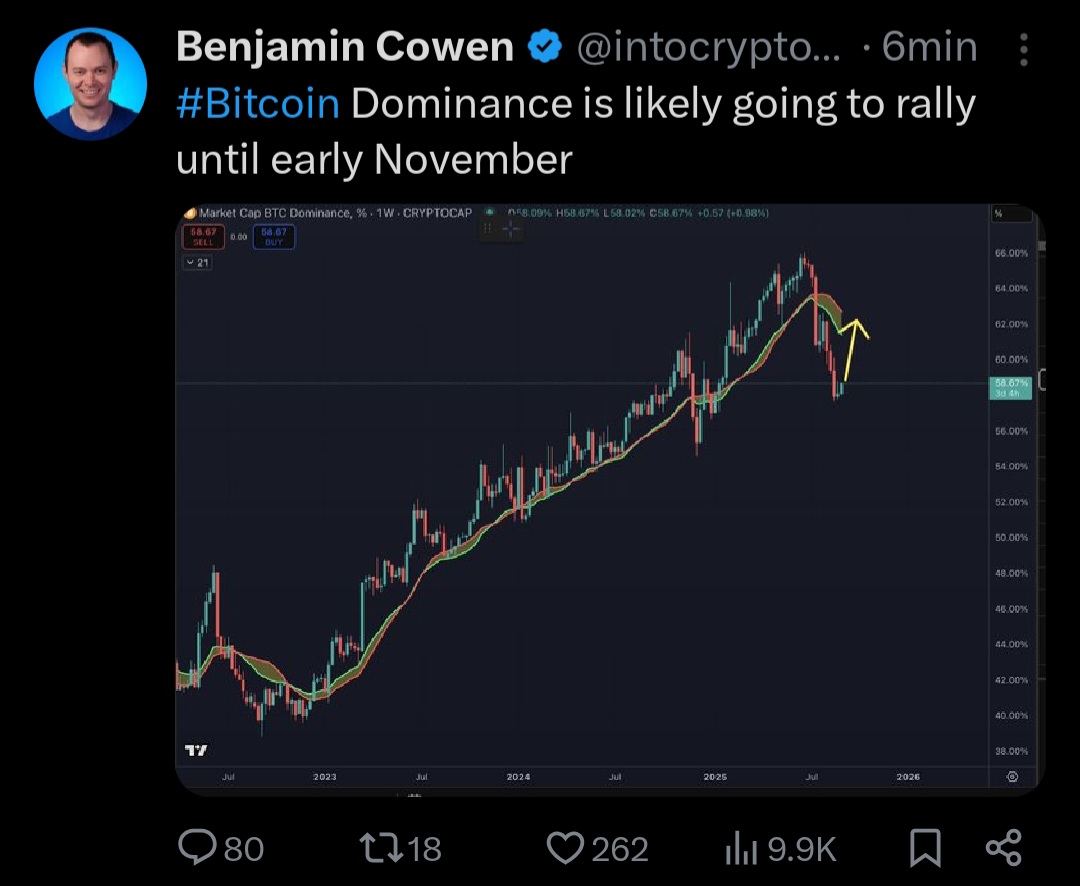
Task: Click the blue verified badge icon
Action: (545, 47)
